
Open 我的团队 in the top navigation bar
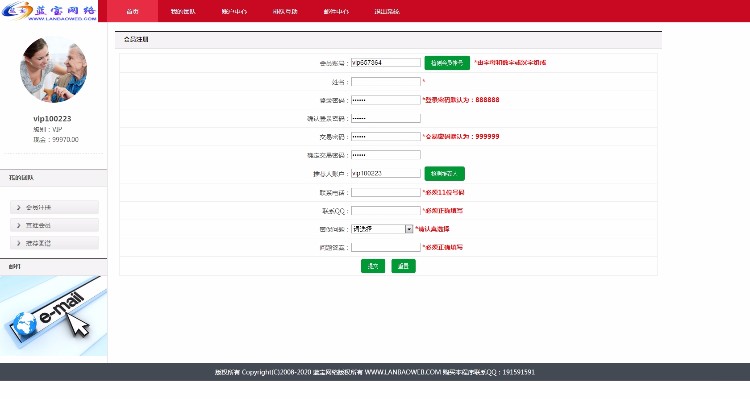[x=183, y=11]
